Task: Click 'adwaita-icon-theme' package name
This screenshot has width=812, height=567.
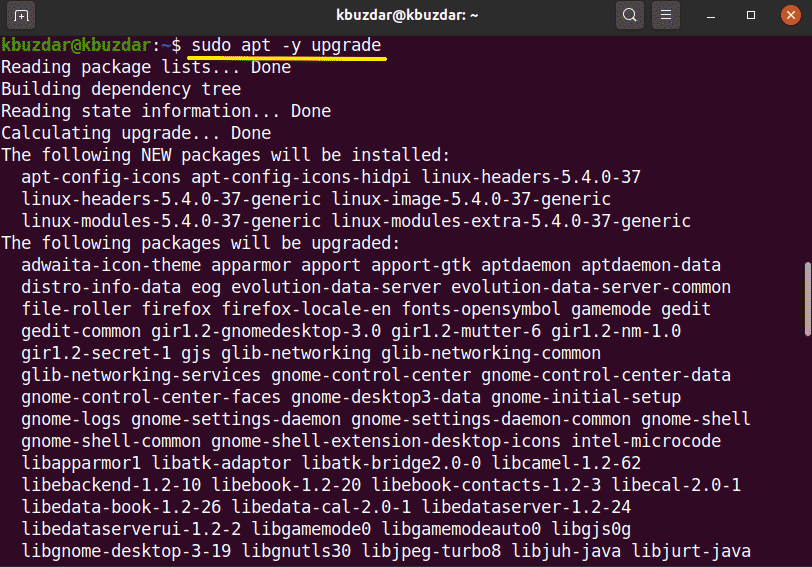Action: (x=111, y=265)
